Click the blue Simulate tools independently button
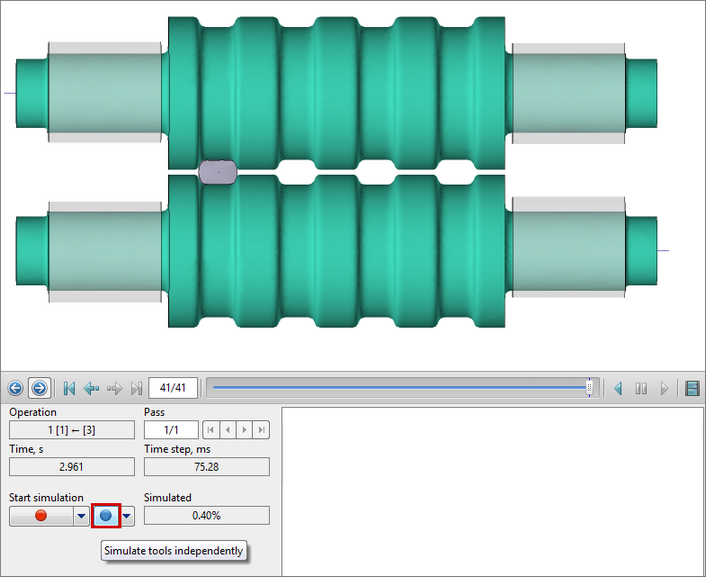Image resolution: width=706 pixels, height=577 pixels. tap(106, 516)
